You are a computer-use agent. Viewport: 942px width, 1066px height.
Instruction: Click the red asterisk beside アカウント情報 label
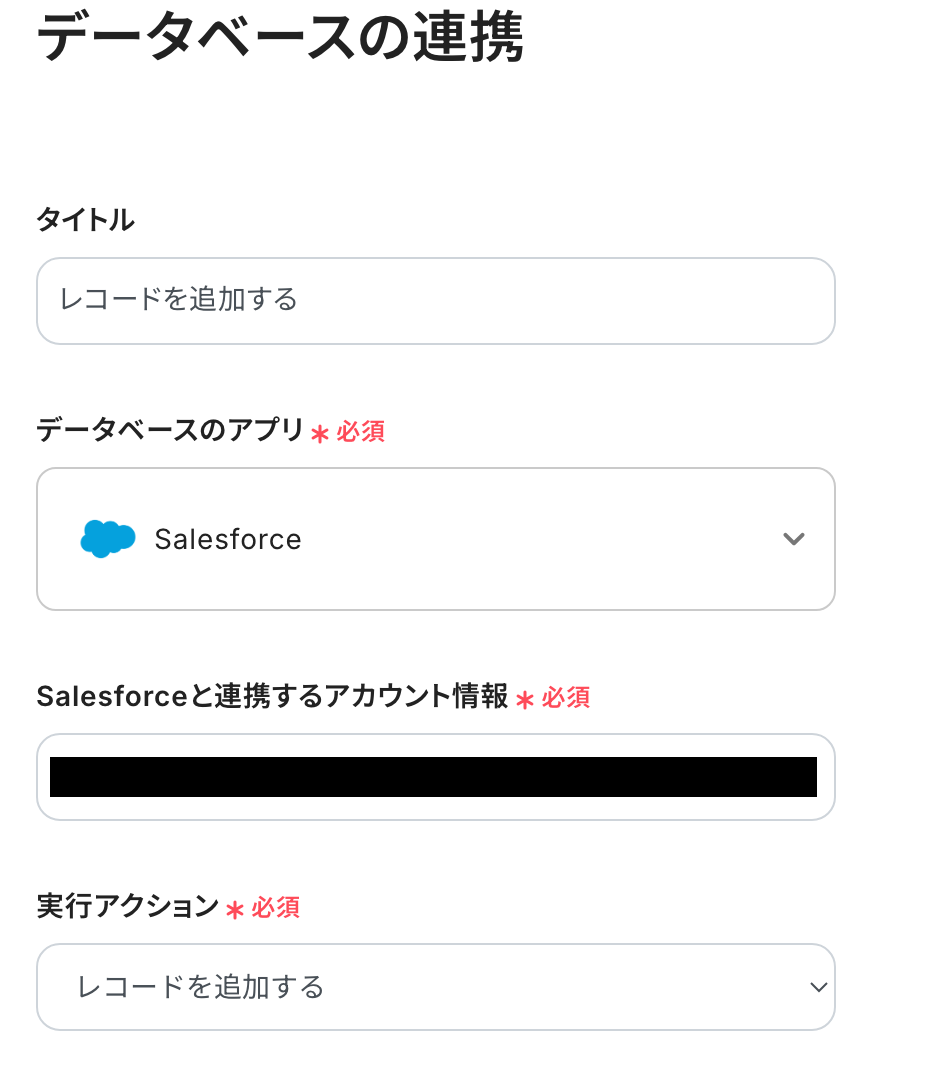[x=525, y=700]
